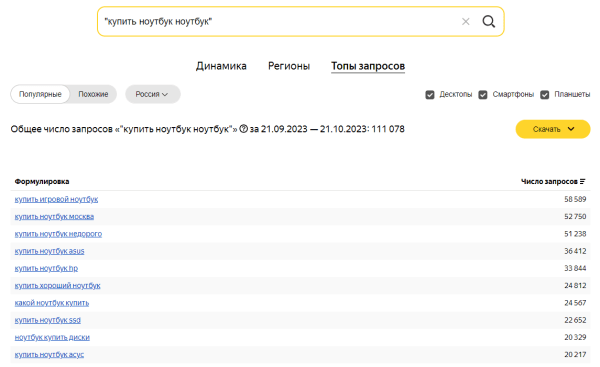Screen dimensions: 600x367
Task: Click the Формулировка column header
Action: point(42,181)
